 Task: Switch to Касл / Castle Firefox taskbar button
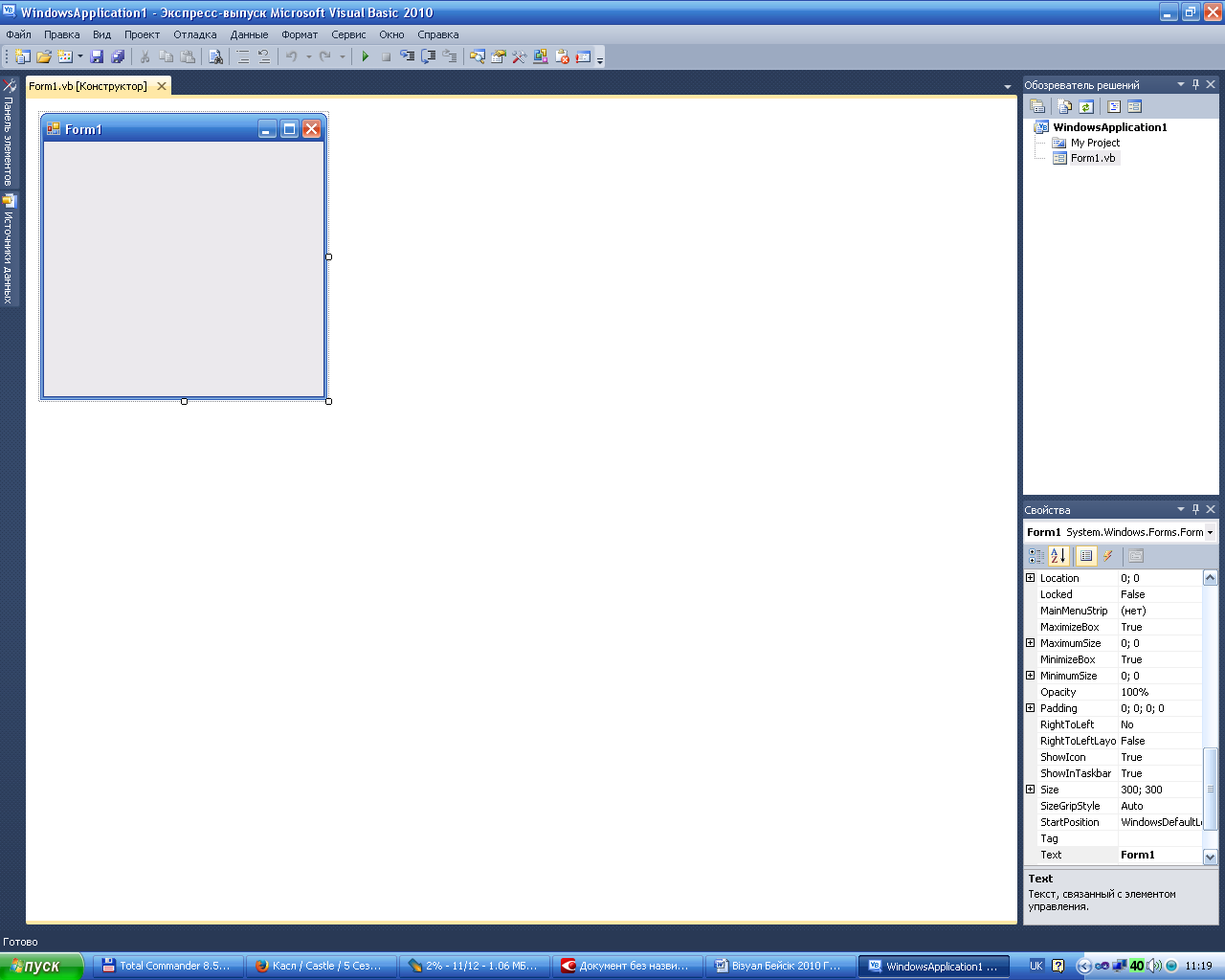click(x=320, y=966)
